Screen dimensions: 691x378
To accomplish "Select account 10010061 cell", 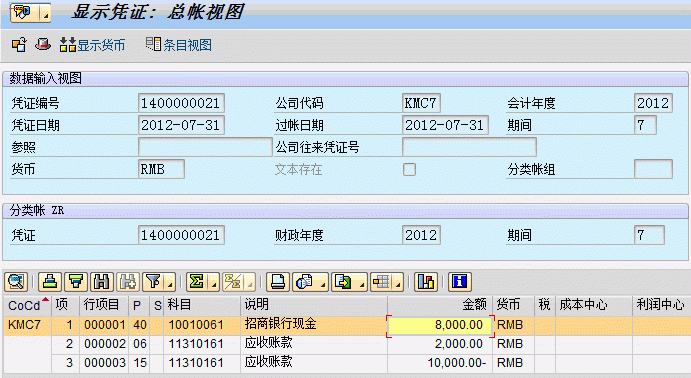I will click(x=202, y=325).
